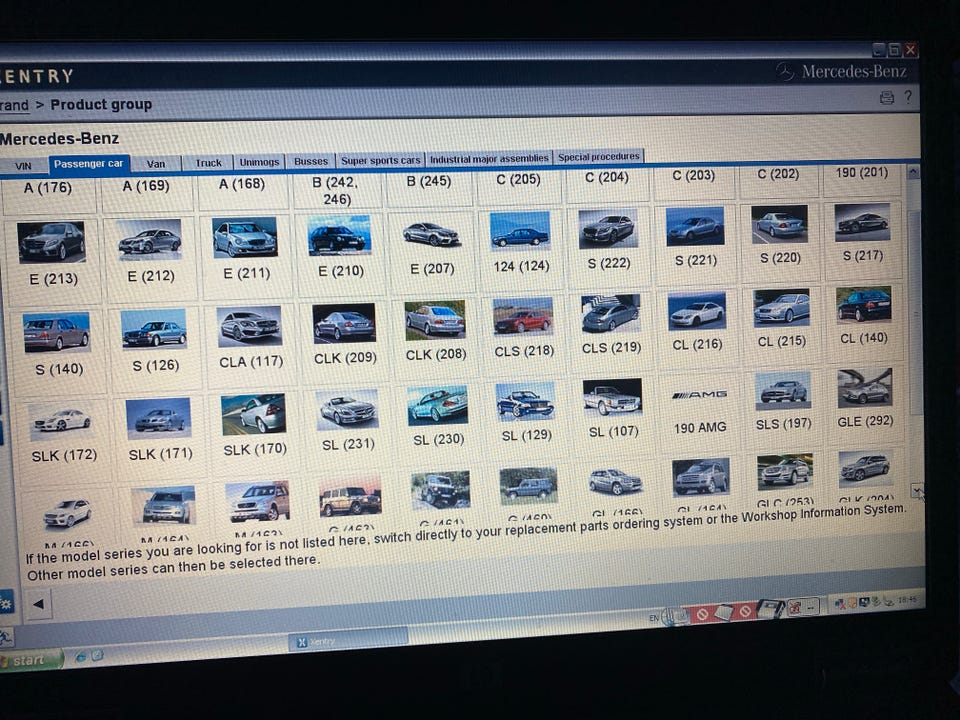Switch to the Unimogs tab
This screenshot has width=960, height=720.
(x=259, y=162)
